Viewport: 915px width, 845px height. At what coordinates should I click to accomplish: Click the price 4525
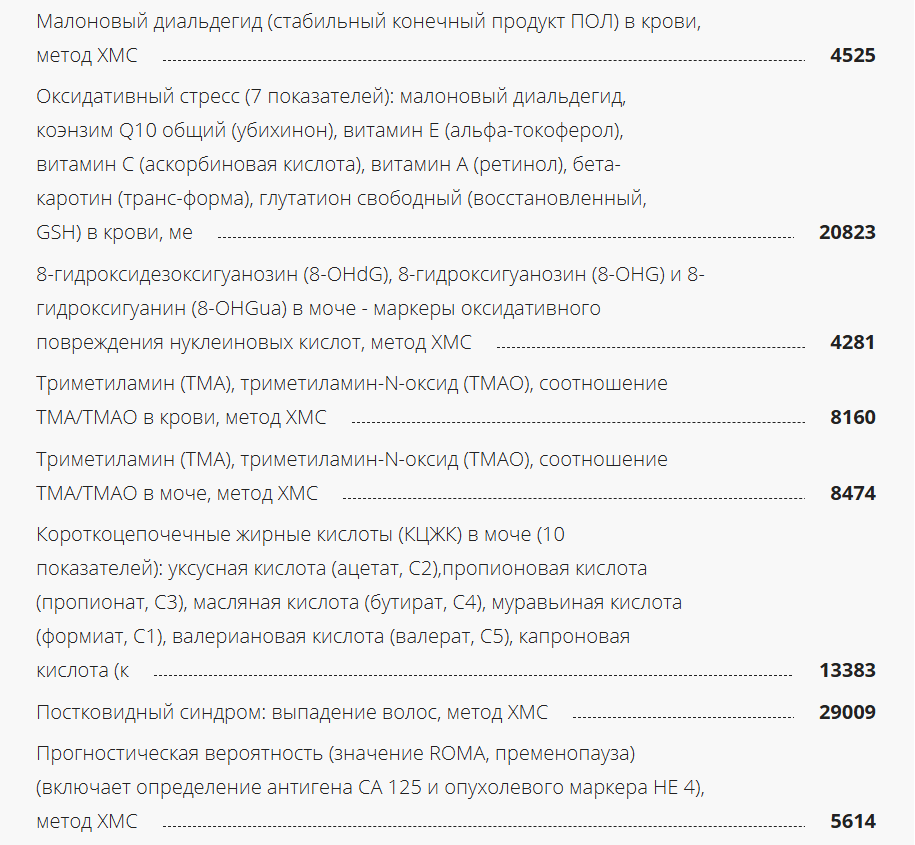pos(852,55)
